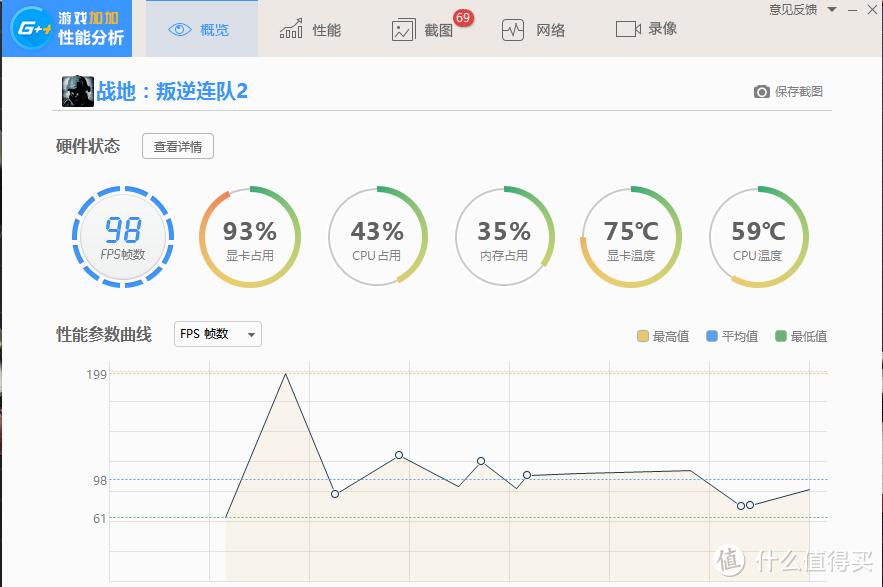Select the 98 FPS帧数 gauge
The image size is (883, 587).
(123, 237)
